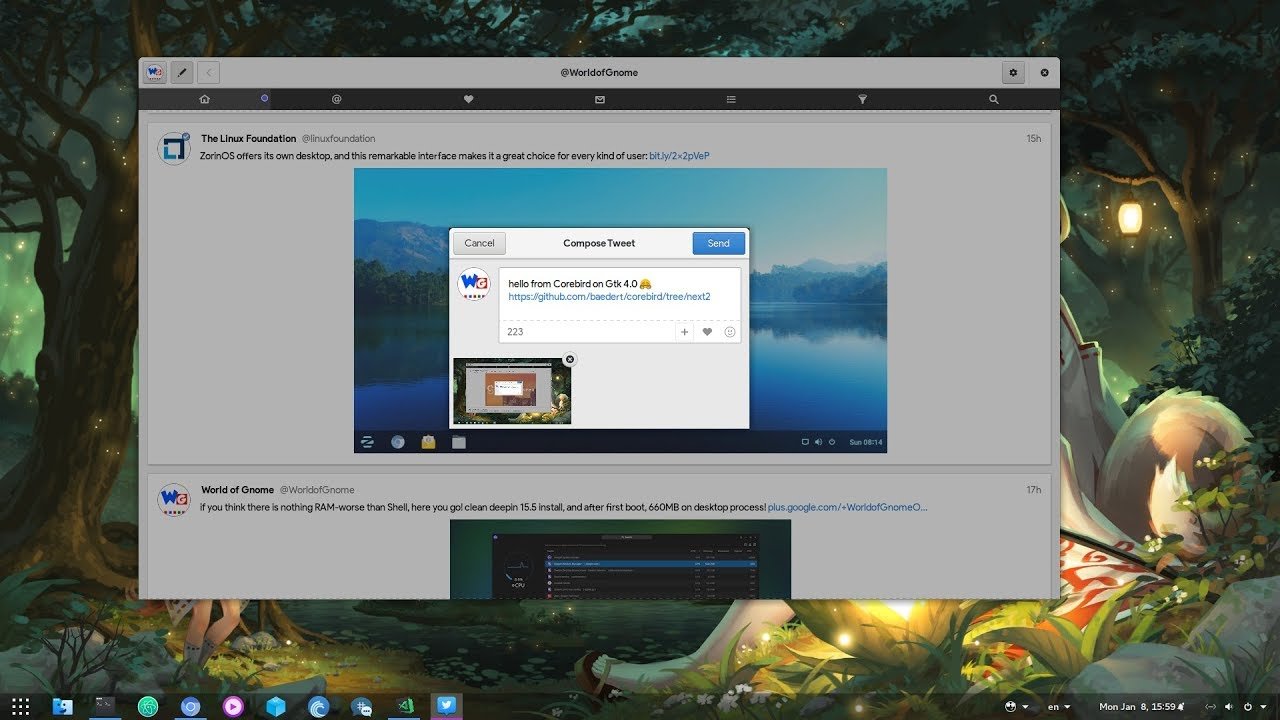The image size is (1280, 720).
Task: Cancel the Compose Tweet dialog
Action: 479,243
